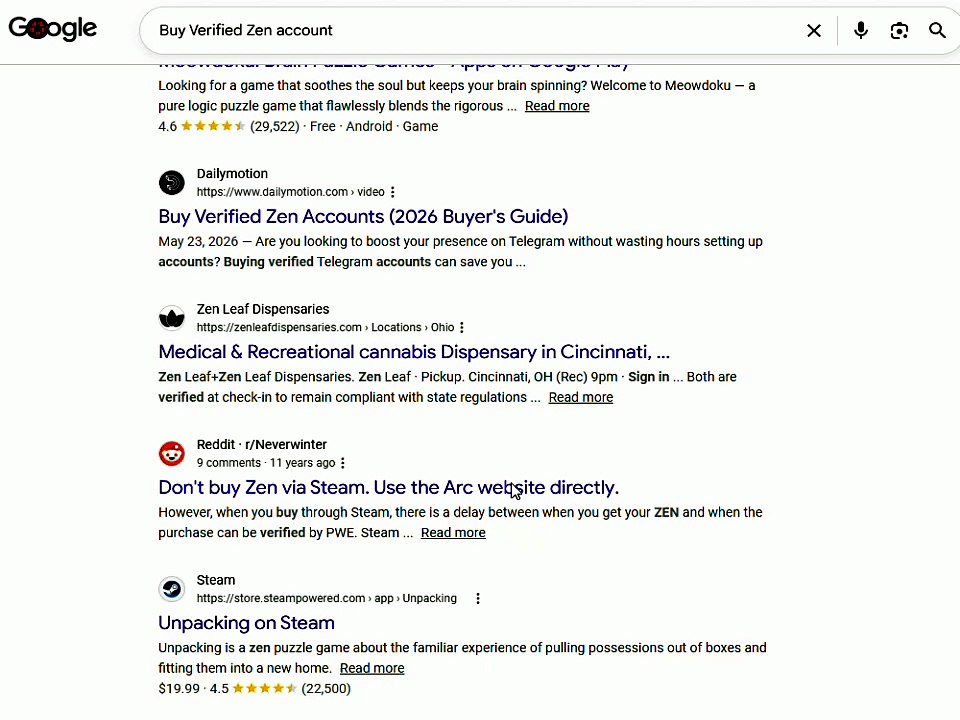Click Read more under Meowdoku description
The width and height of the screenshot is (960, 720).
557,106
